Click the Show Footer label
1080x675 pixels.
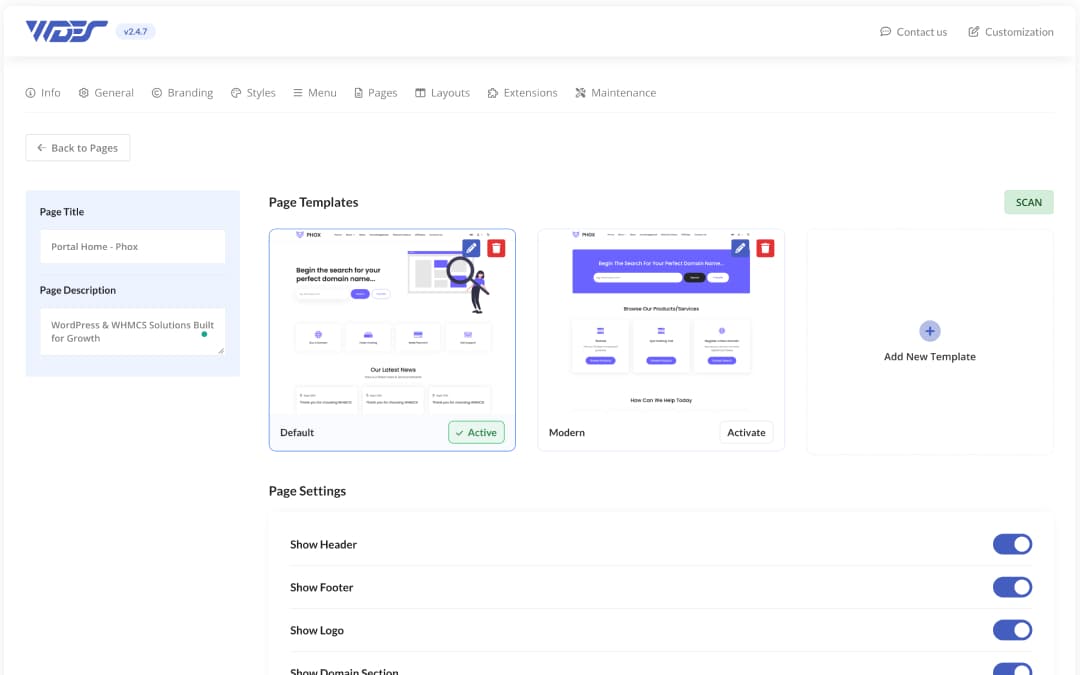point(321,587)
